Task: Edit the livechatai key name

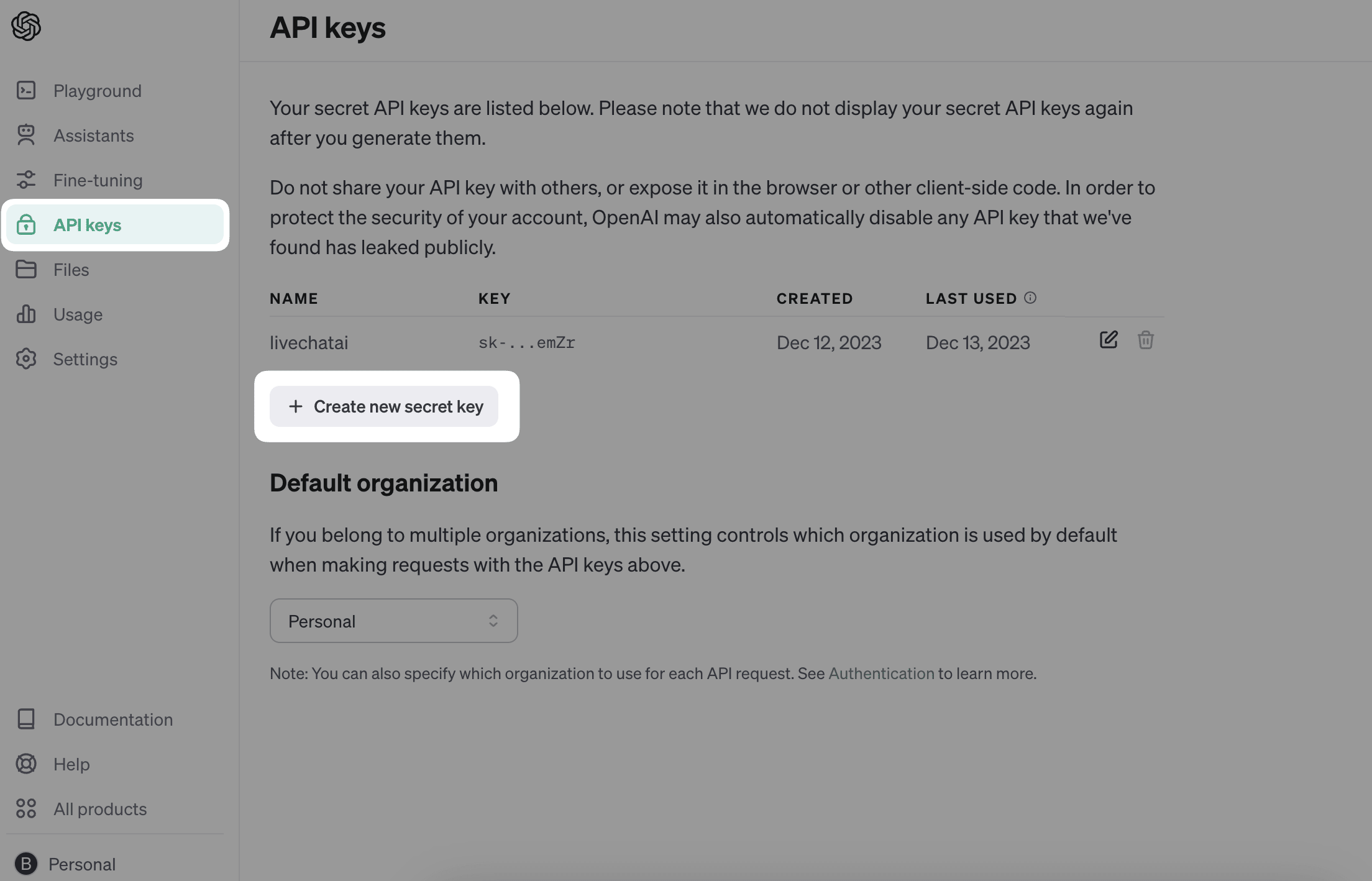Action: pyautogui.click(x=1109, y=340)
